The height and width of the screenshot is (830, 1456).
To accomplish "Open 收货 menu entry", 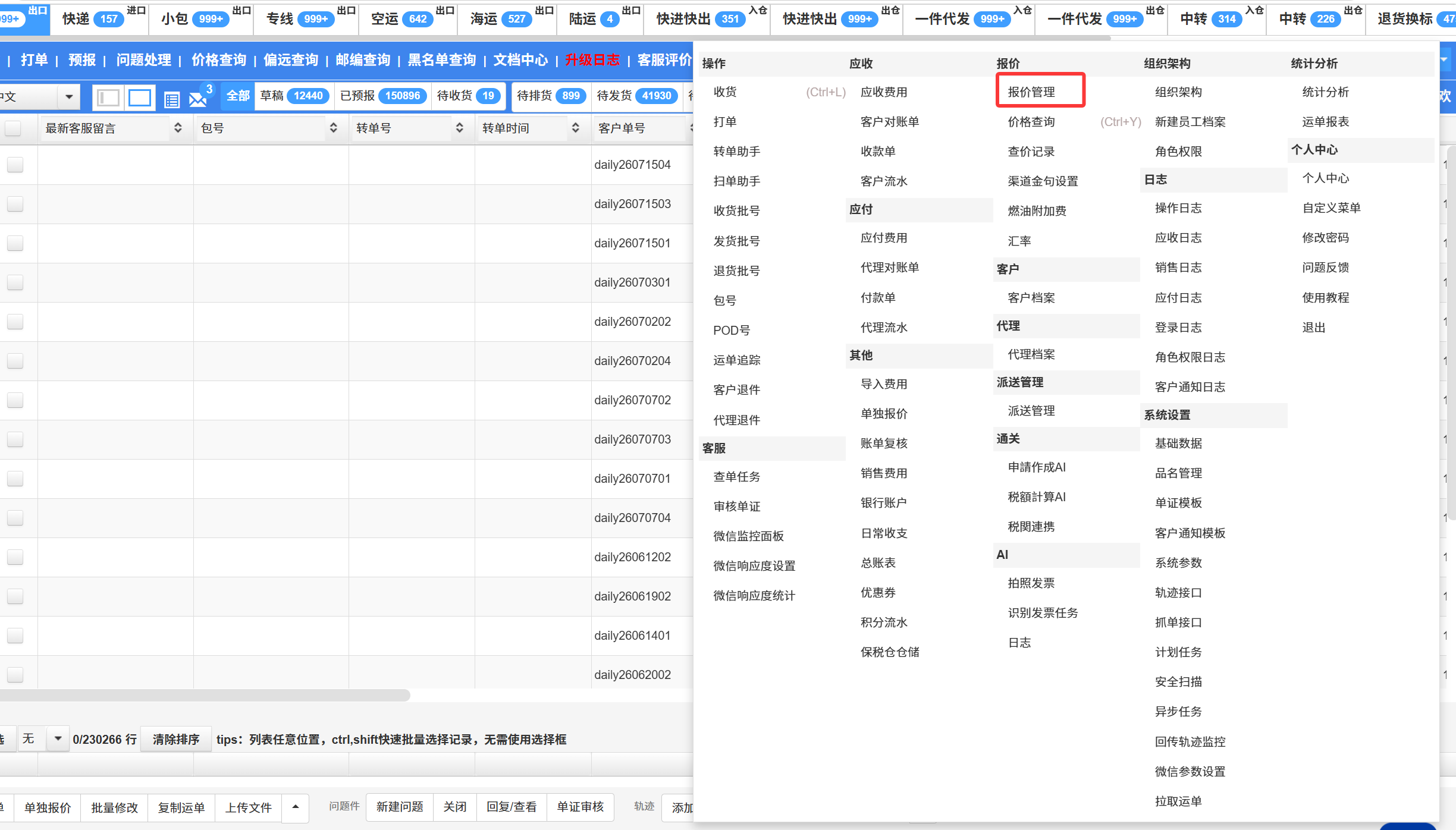I will [725, 92].
